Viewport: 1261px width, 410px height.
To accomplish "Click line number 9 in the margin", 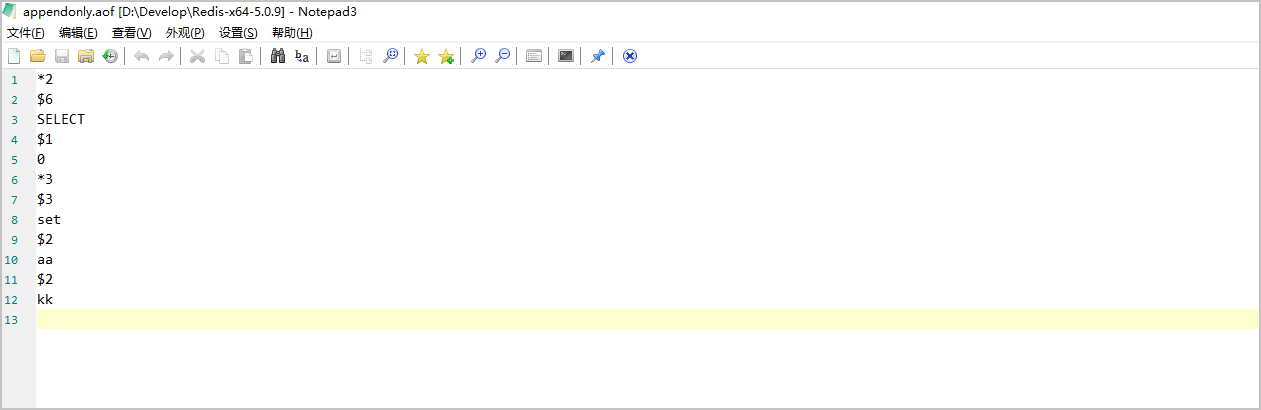I will [x=14, y=240].
